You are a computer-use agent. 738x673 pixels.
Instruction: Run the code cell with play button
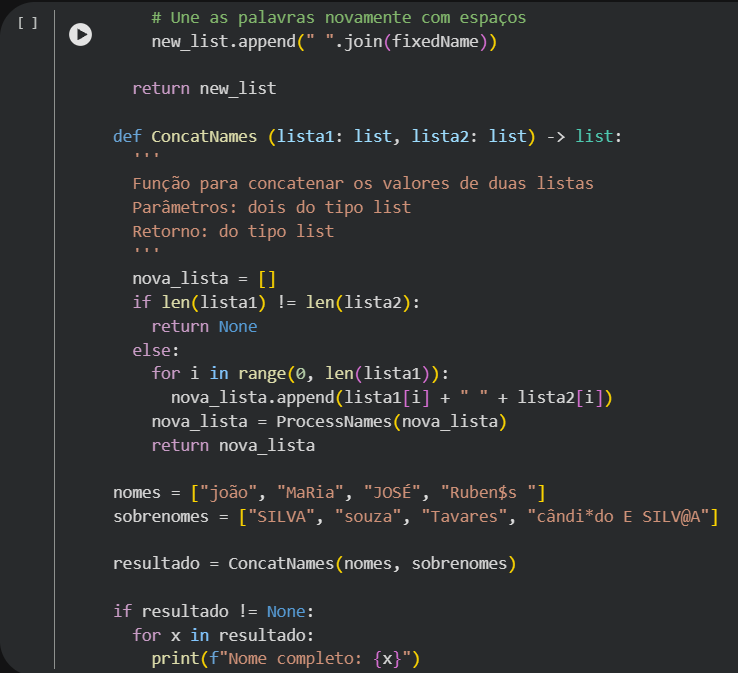pyautogui.click(x=80, y=35)
